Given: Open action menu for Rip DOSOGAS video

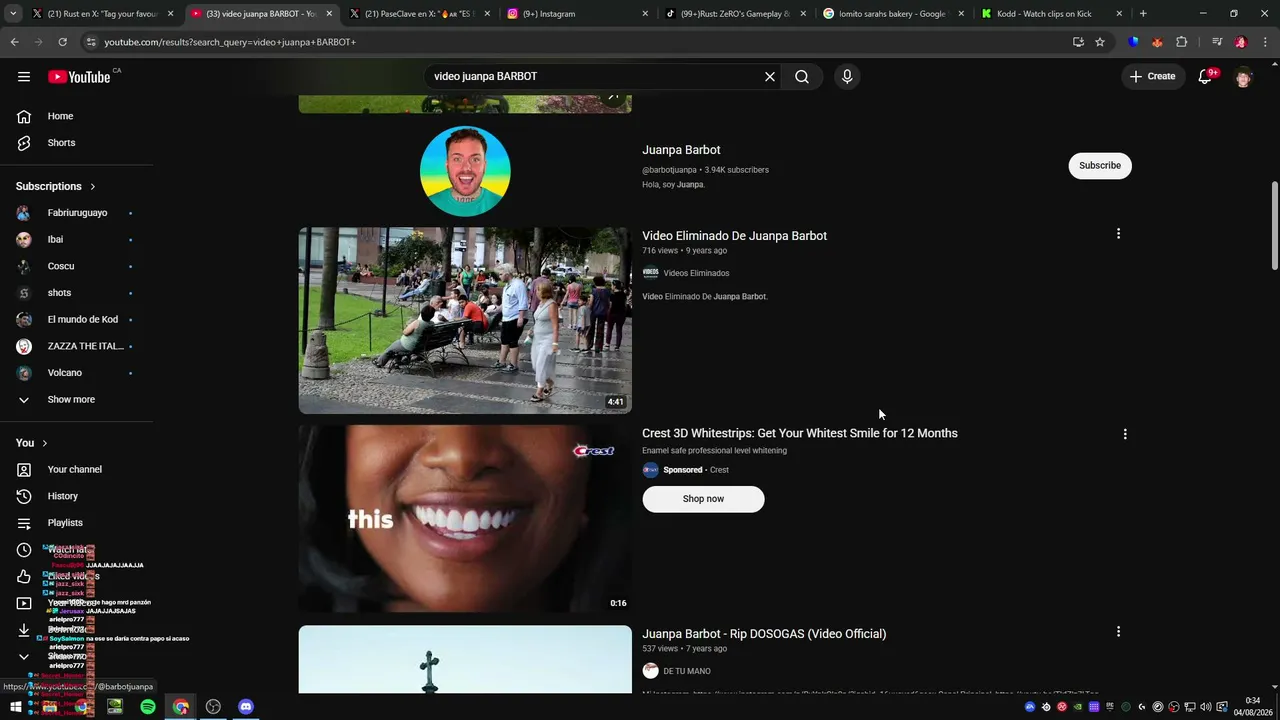Looking at the screenshot, I should click(1118, 632).
